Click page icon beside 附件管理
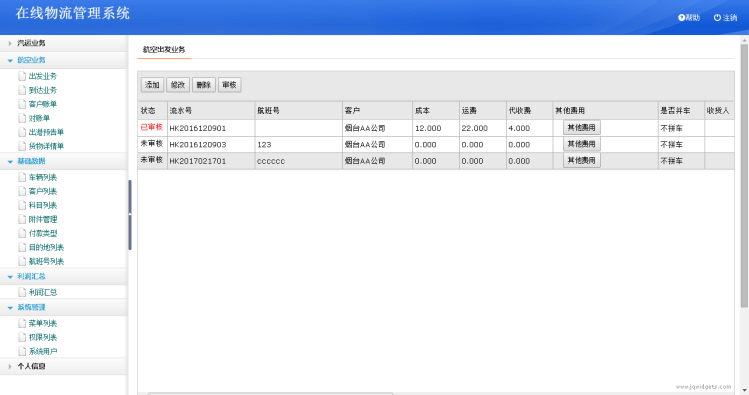 (x=22, y=219)
